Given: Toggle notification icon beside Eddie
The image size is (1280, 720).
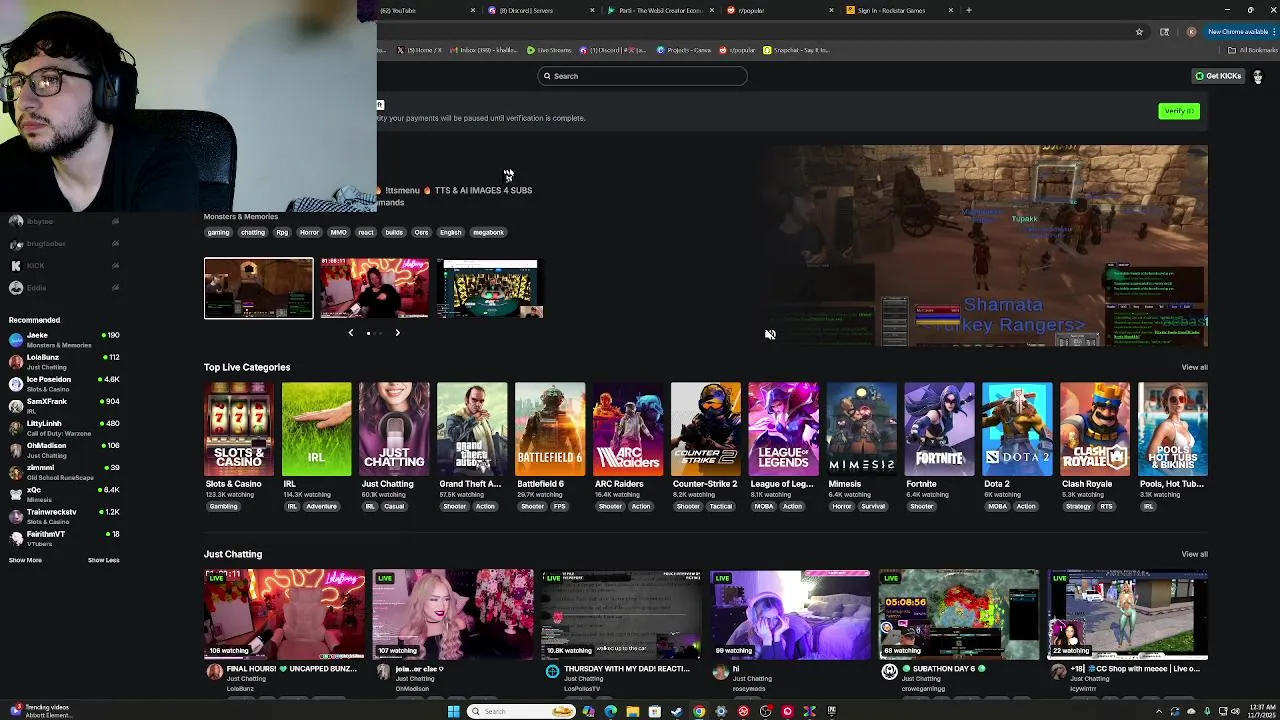Looking at the screenshot, I should 116,288.
